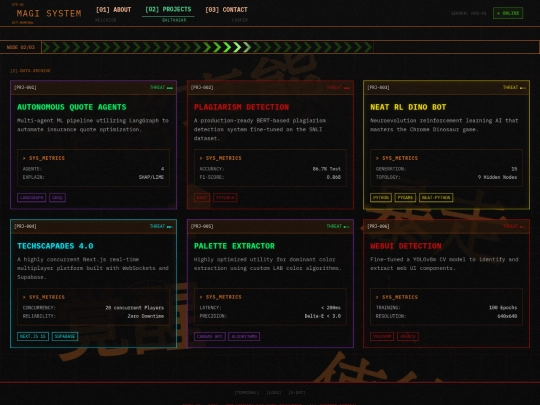
Task: Click the [PRJ-003] card ID label
Action: click(378, 87)
